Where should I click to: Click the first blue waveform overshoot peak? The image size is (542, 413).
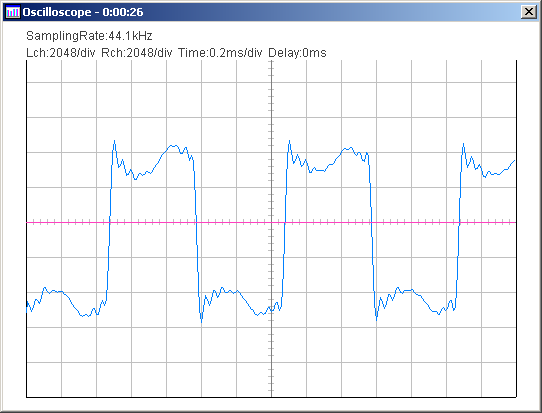click(x=114, y=141)
